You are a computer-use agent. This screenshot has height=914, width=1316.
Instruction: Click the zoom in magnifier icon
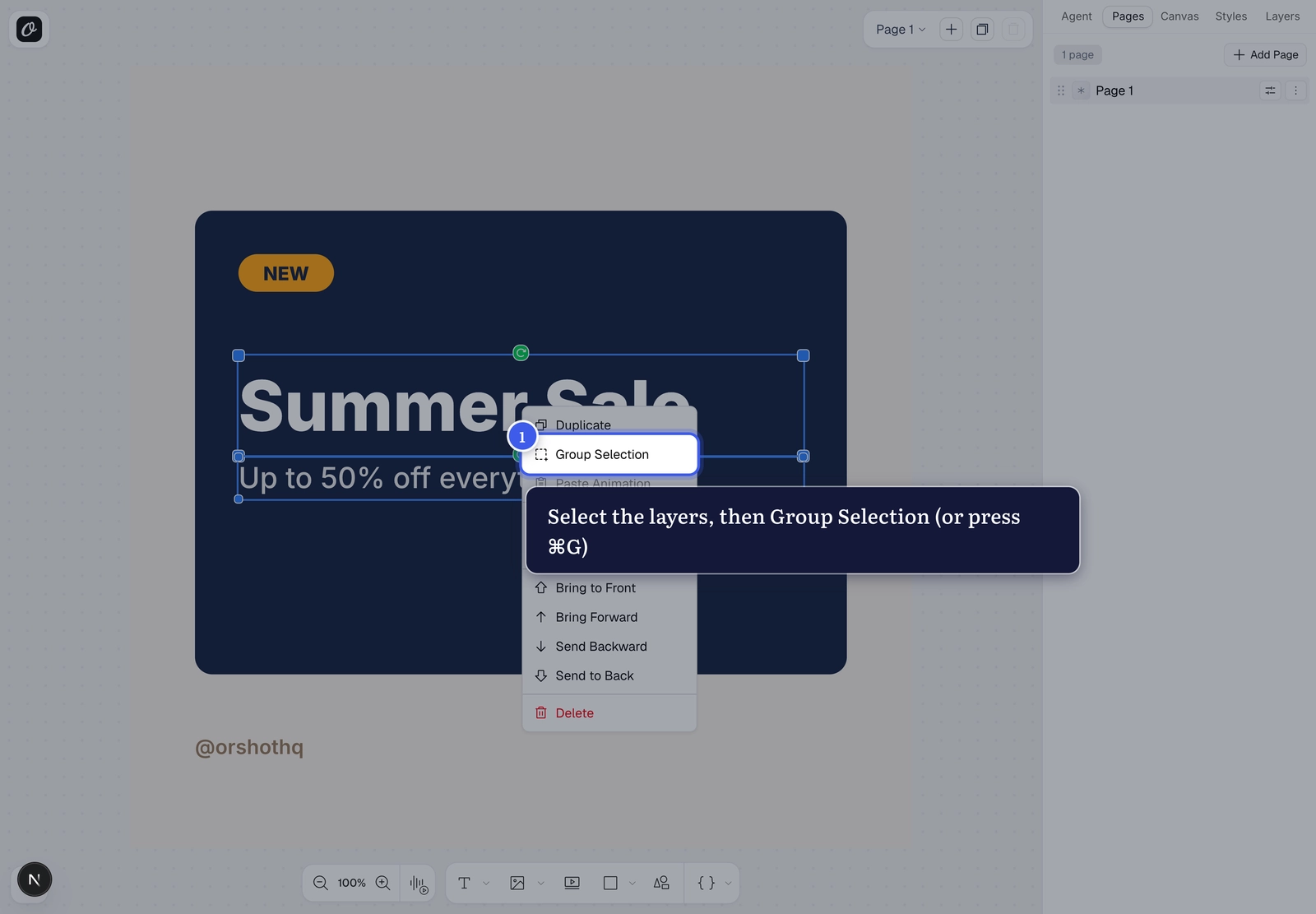click(382, 883)
